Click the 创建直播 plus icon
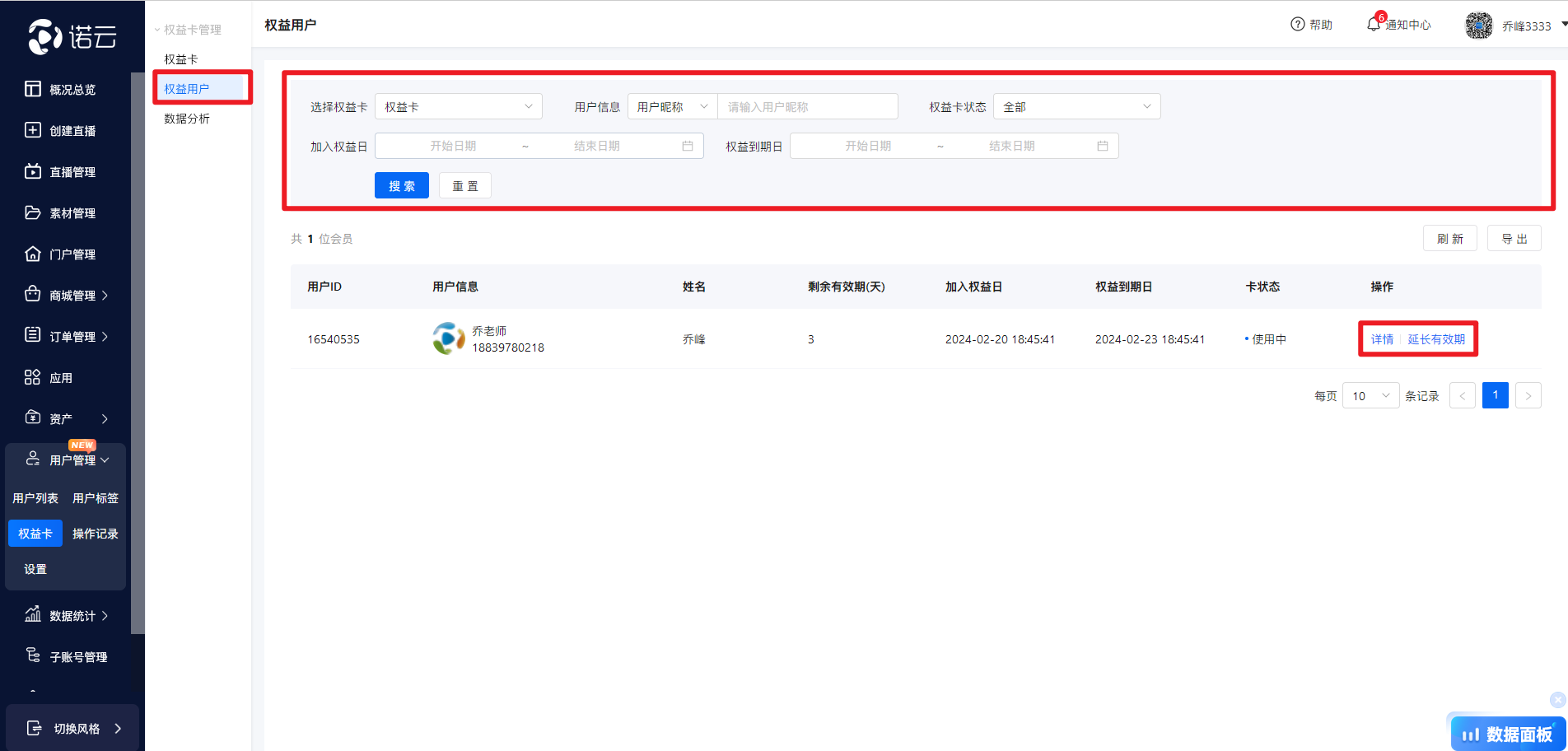 (x=33, y=130)
